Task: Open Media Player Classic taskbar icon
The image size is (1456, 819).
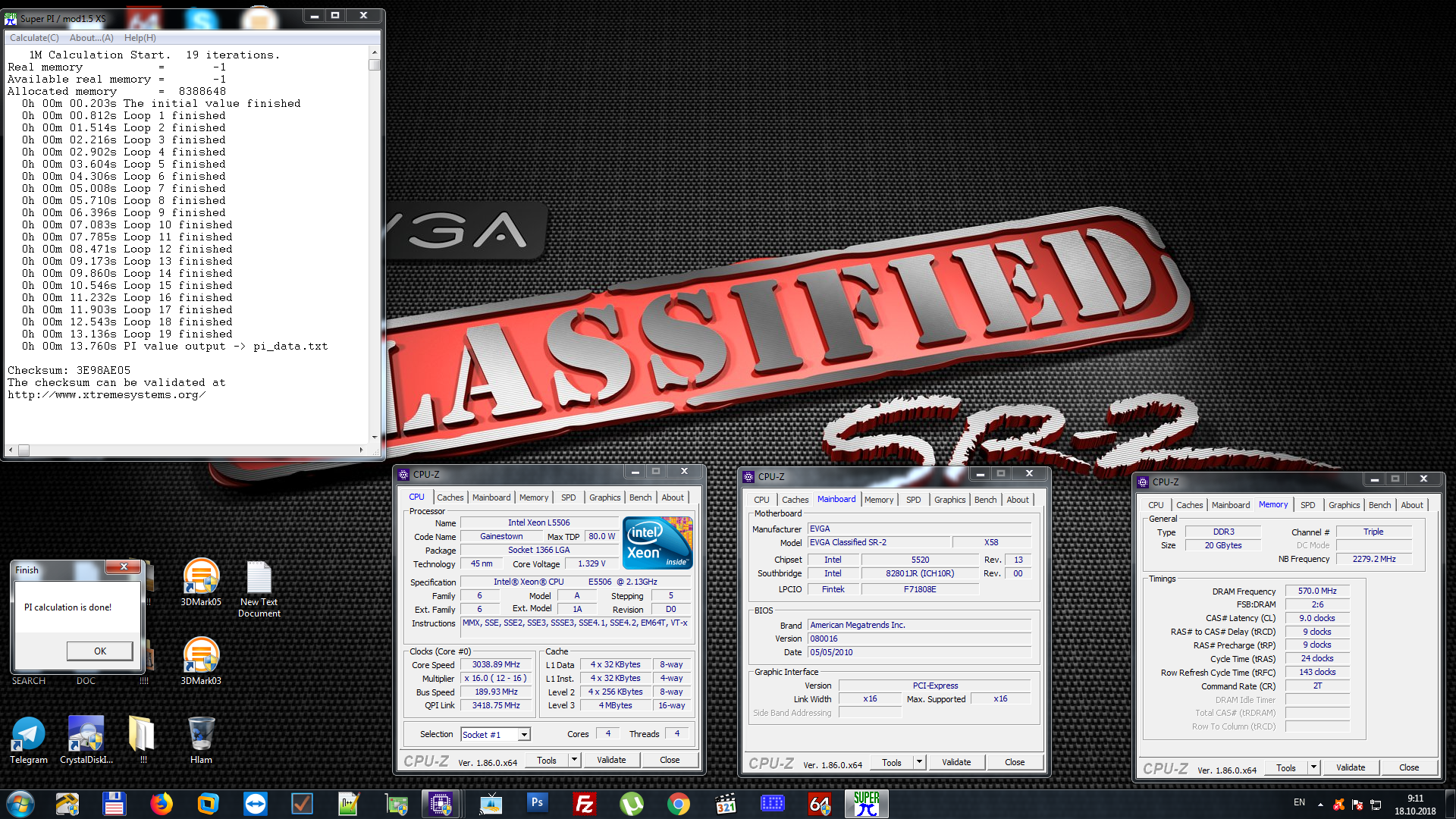Action: 726,804
